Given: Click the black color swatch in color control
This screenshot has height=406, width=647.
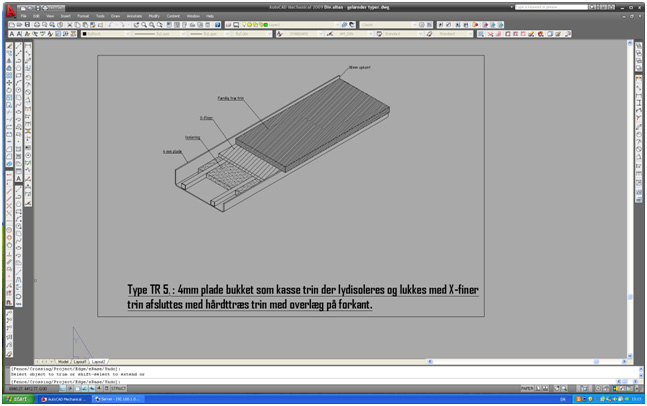Looking at the screenshot, I should [84, 34].
